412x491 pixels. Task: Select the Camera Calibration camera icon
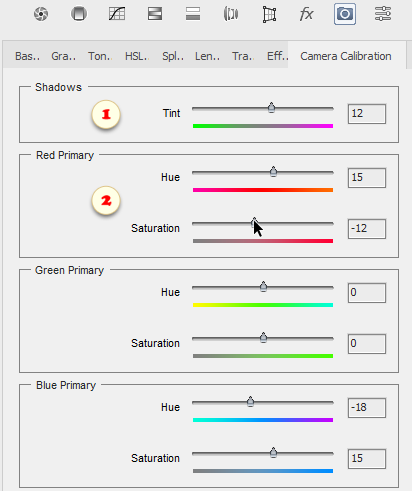345,14
